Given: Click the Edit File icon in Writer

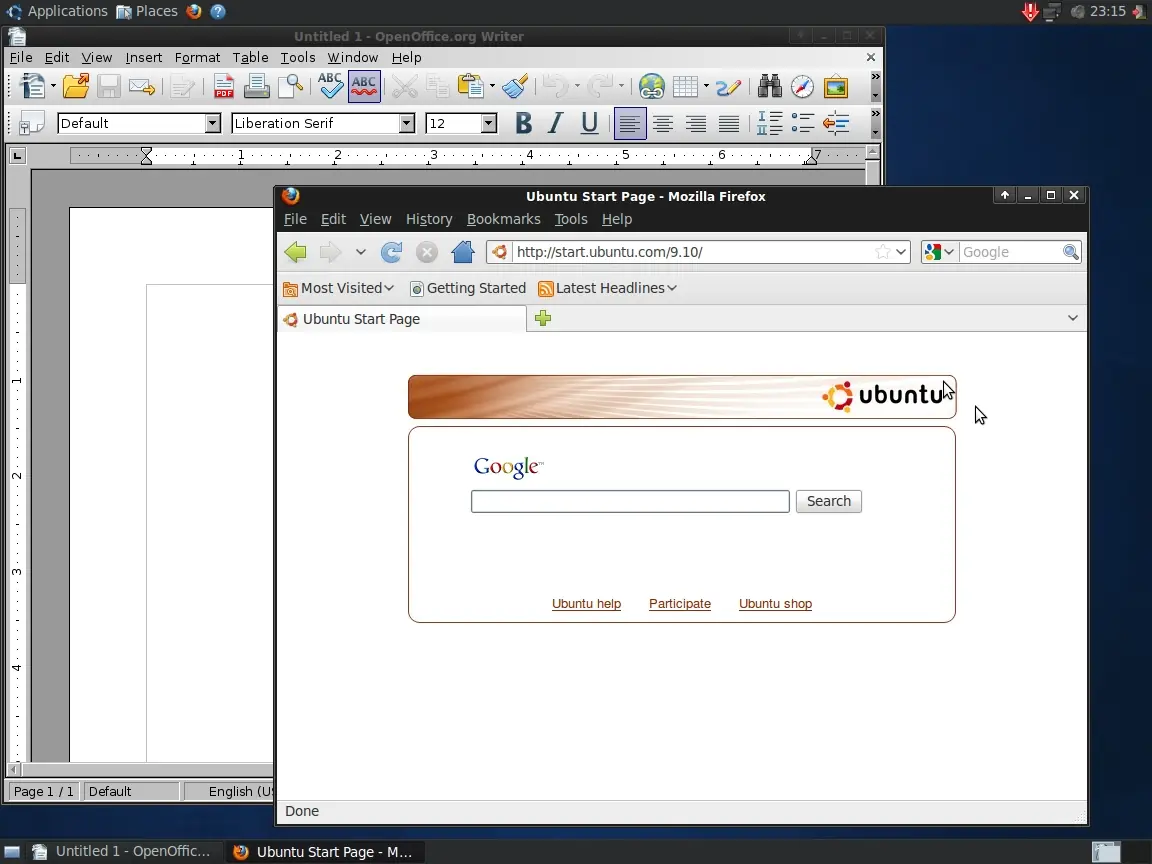Looking at the screenshot, I should (x=181, y=87).
